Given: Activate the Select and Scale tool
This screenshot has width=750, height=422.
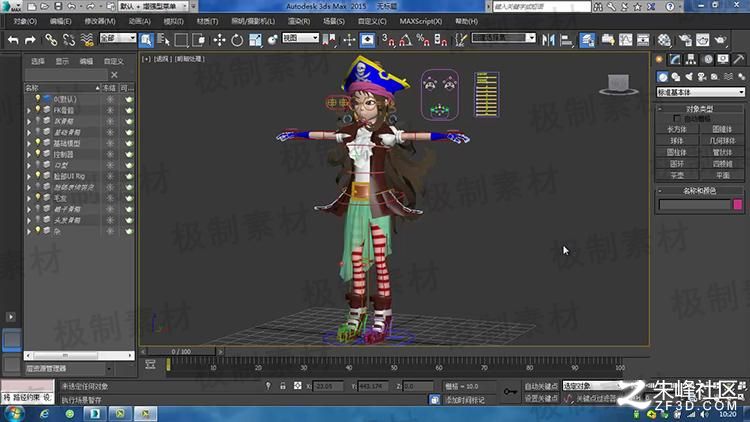Looking at the screenshot, I should pos(255,40).
